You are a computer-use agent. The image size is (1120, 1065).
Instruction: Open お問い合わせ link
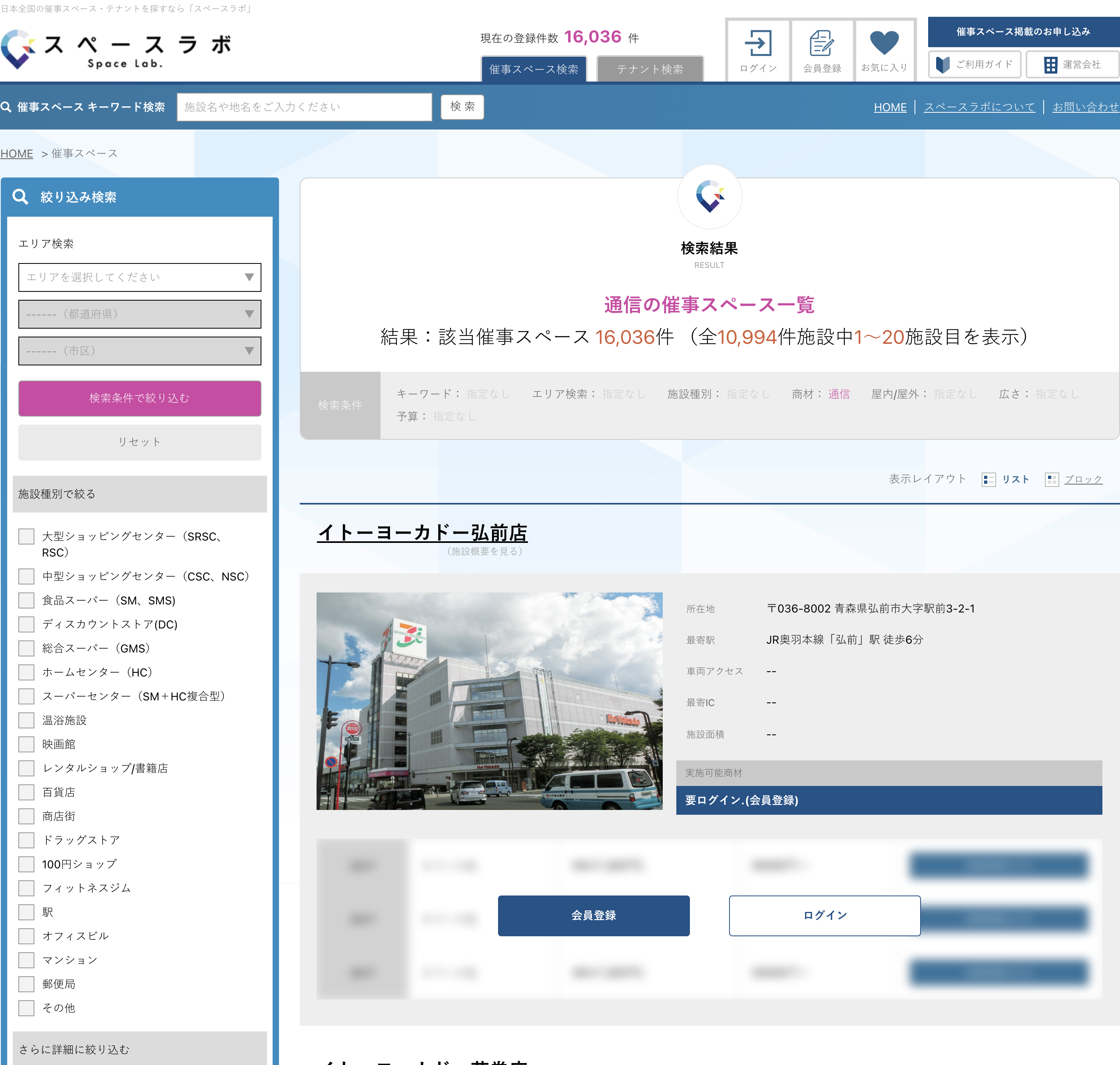tap(1085, 107)
